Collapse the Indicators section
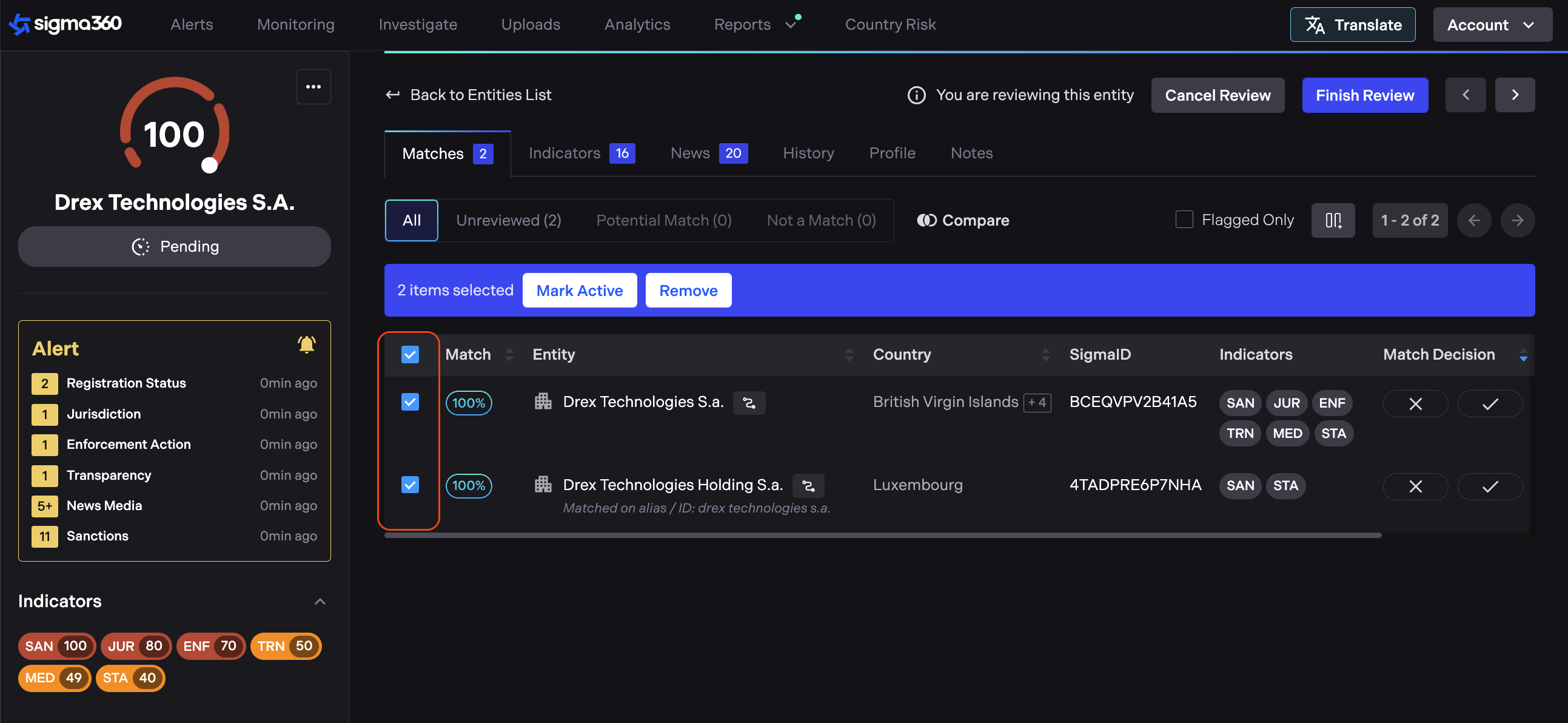This screenshot has height=723, width=1568. 320,602
